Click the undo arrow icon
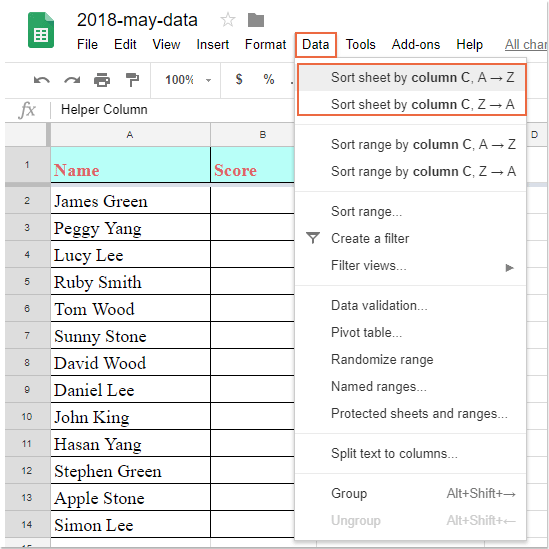549x549 pixels. [42, 80]
